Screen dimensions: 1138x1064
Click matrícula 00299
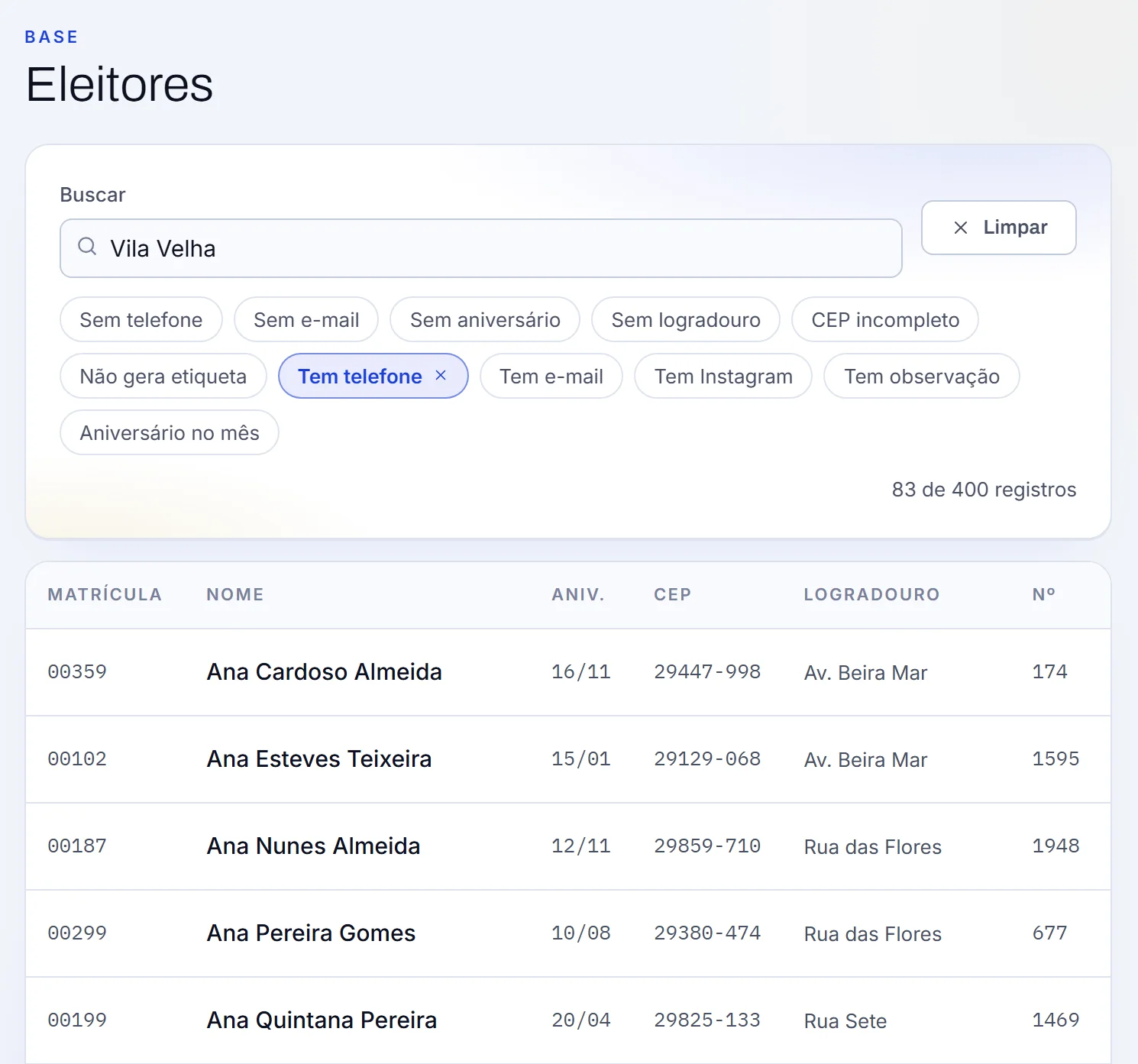click(77, 933)
